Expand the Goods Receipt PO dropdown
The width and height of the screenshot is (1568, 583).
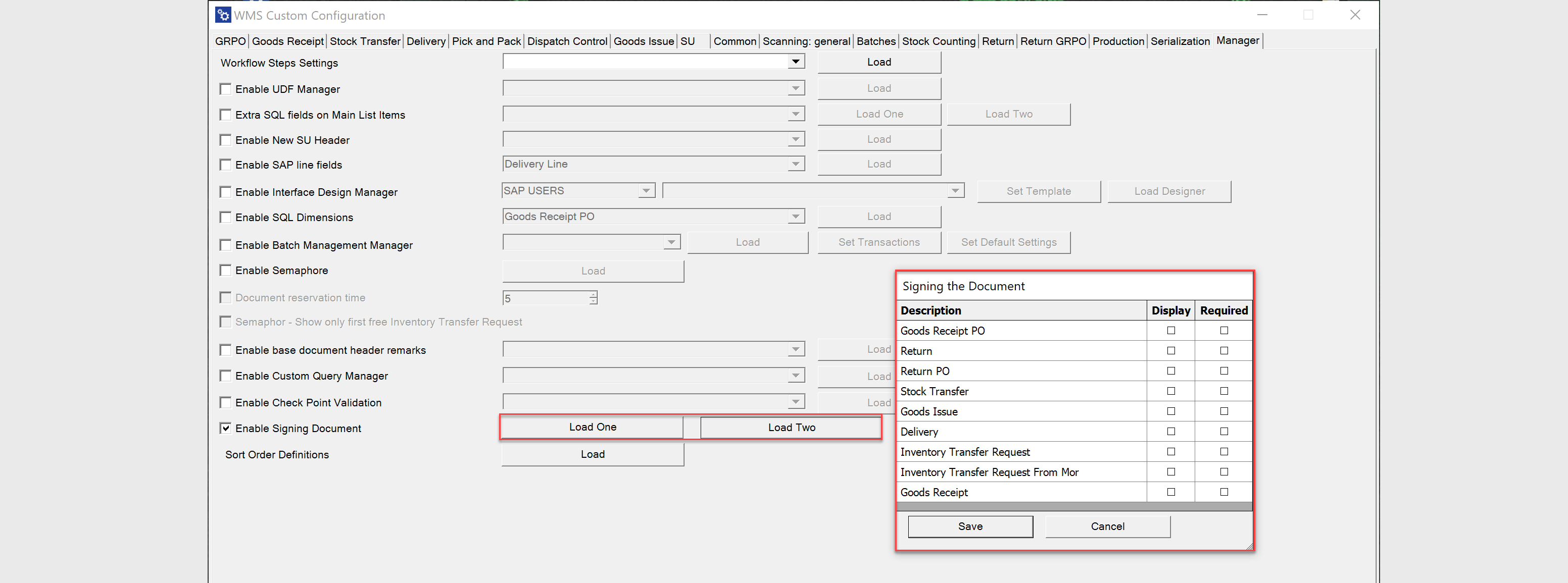[795, 216]
